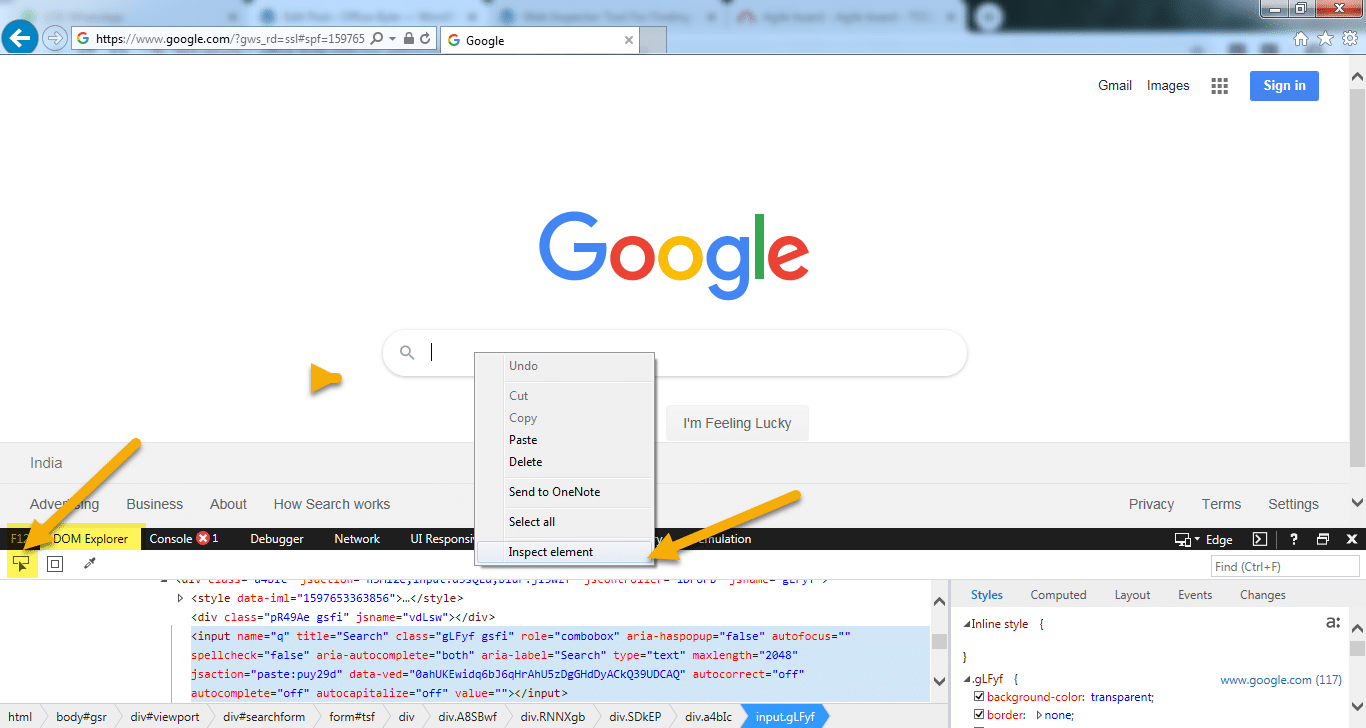Switch to the DOM Explorer tab
Screen dimensions: 1366x728
90,539
